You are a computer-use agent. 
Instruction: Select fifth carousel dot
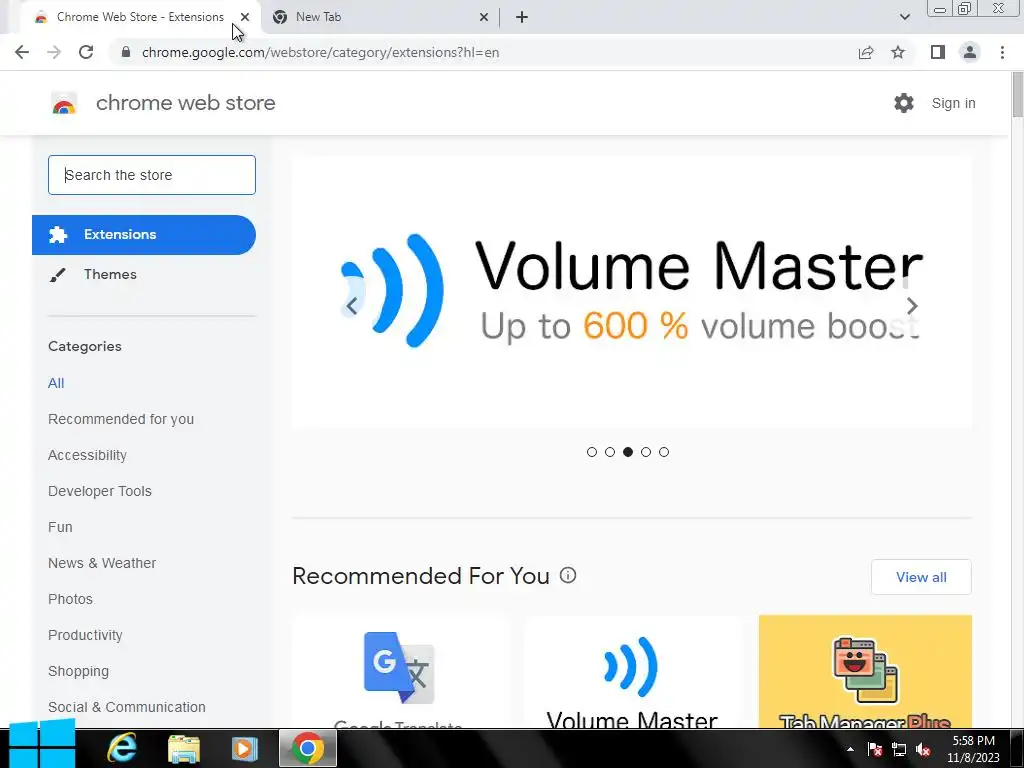pyautogui.click(x=664, y=452)
